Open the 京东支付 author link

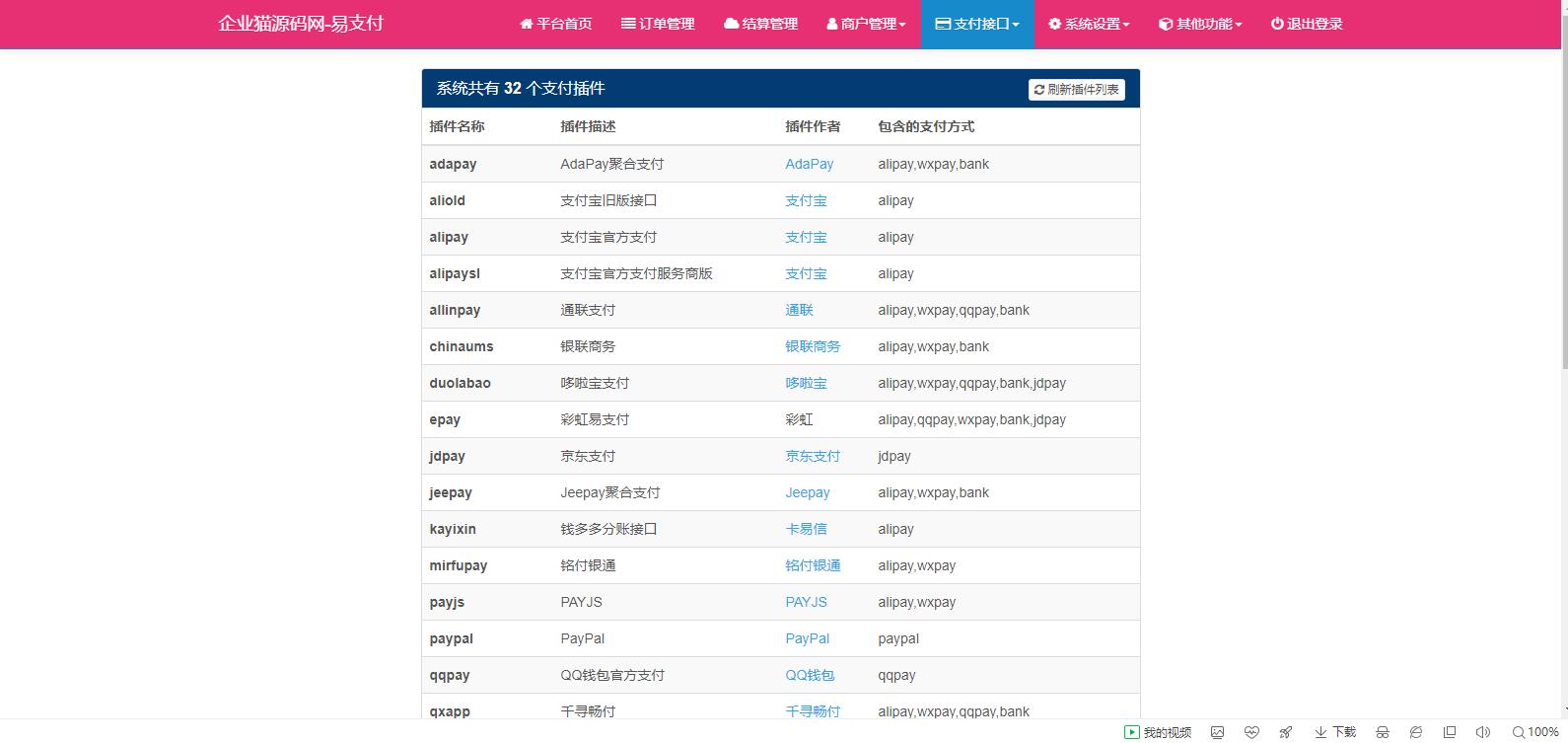coord(813,456)
